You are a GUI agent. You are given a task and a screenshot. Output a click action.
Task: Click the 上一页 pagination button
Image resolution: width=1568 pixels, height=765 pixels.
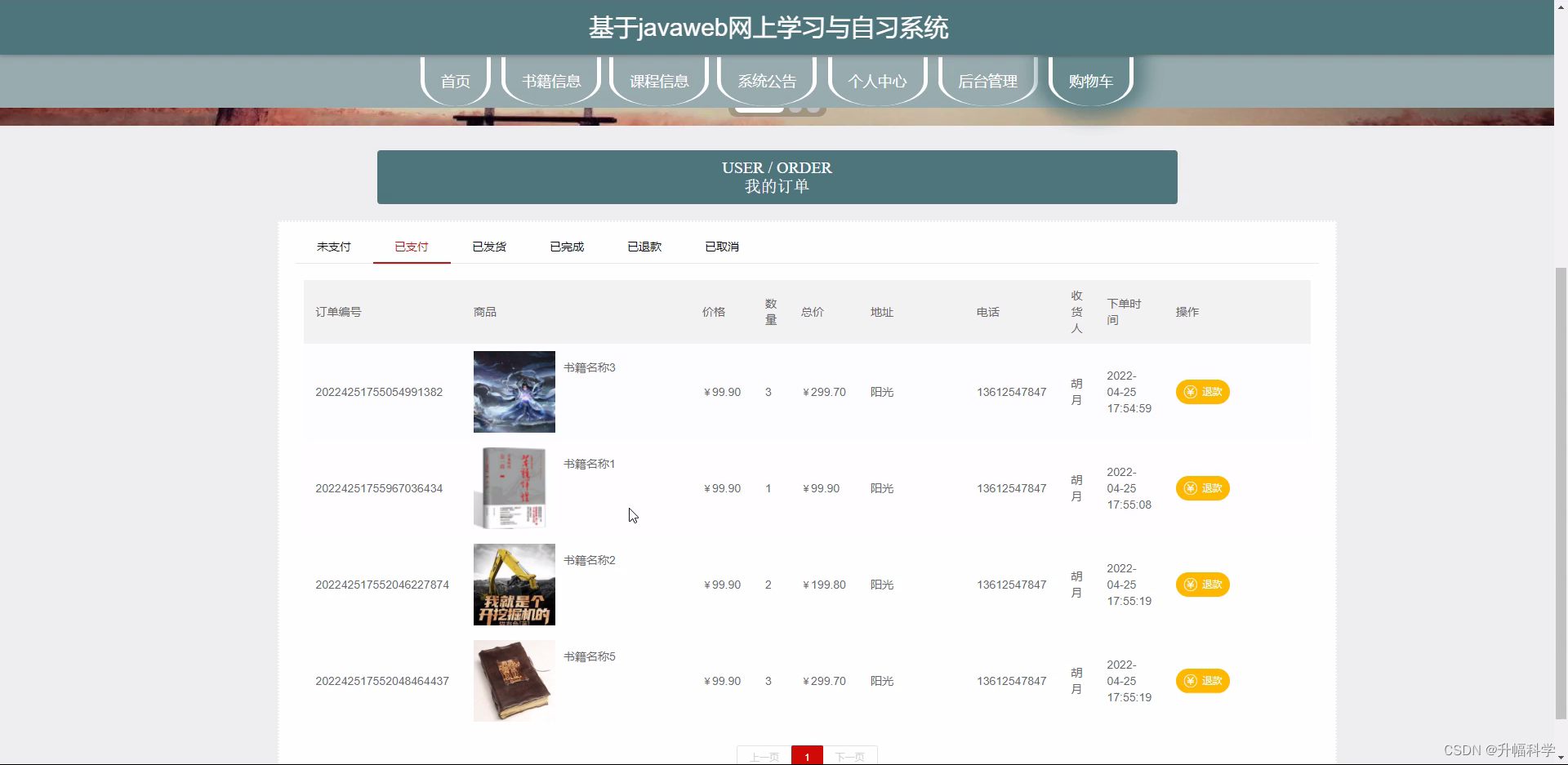tap(764, 756)
